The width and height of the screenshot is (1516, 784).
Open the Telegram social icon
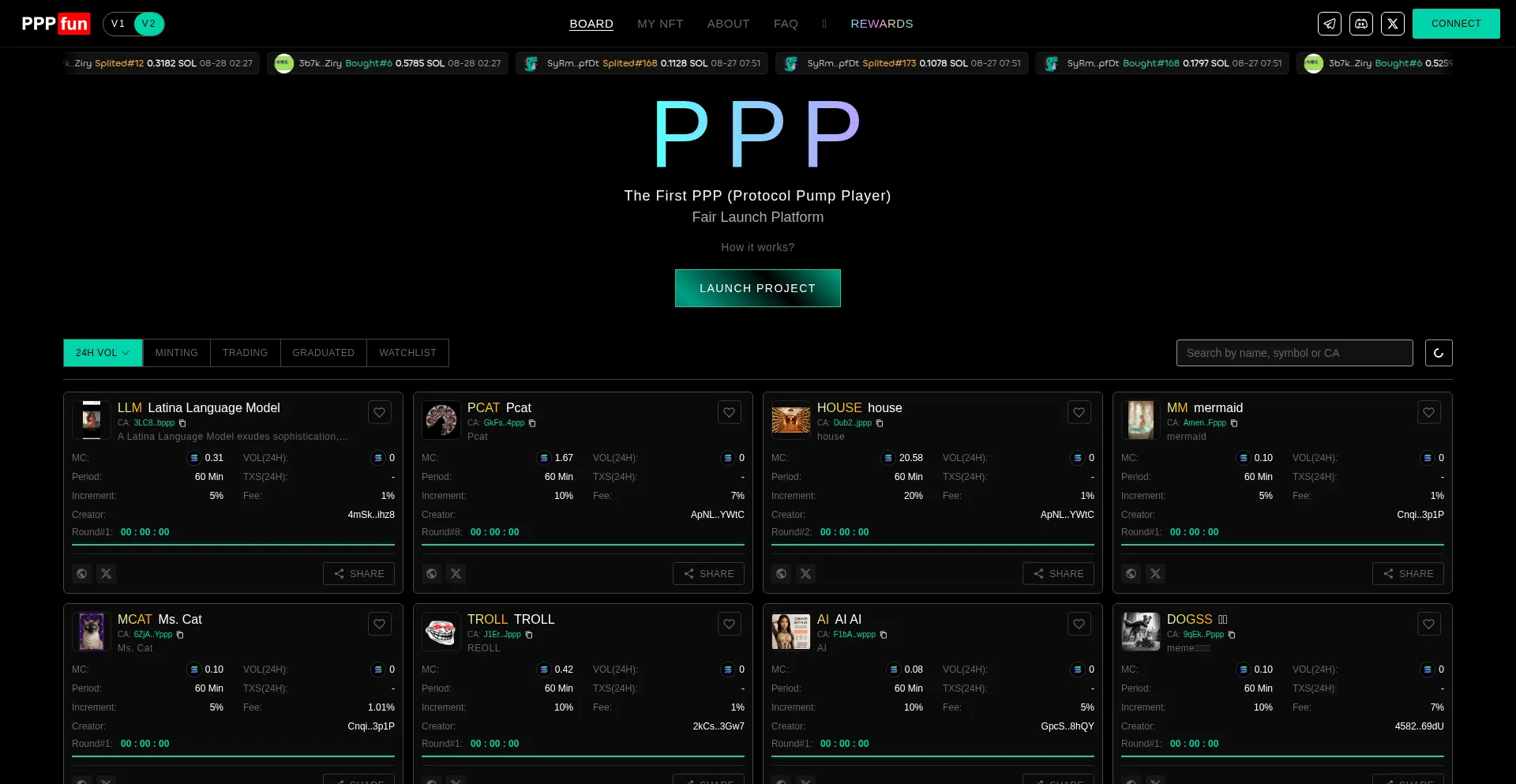tap(1330, 24)
